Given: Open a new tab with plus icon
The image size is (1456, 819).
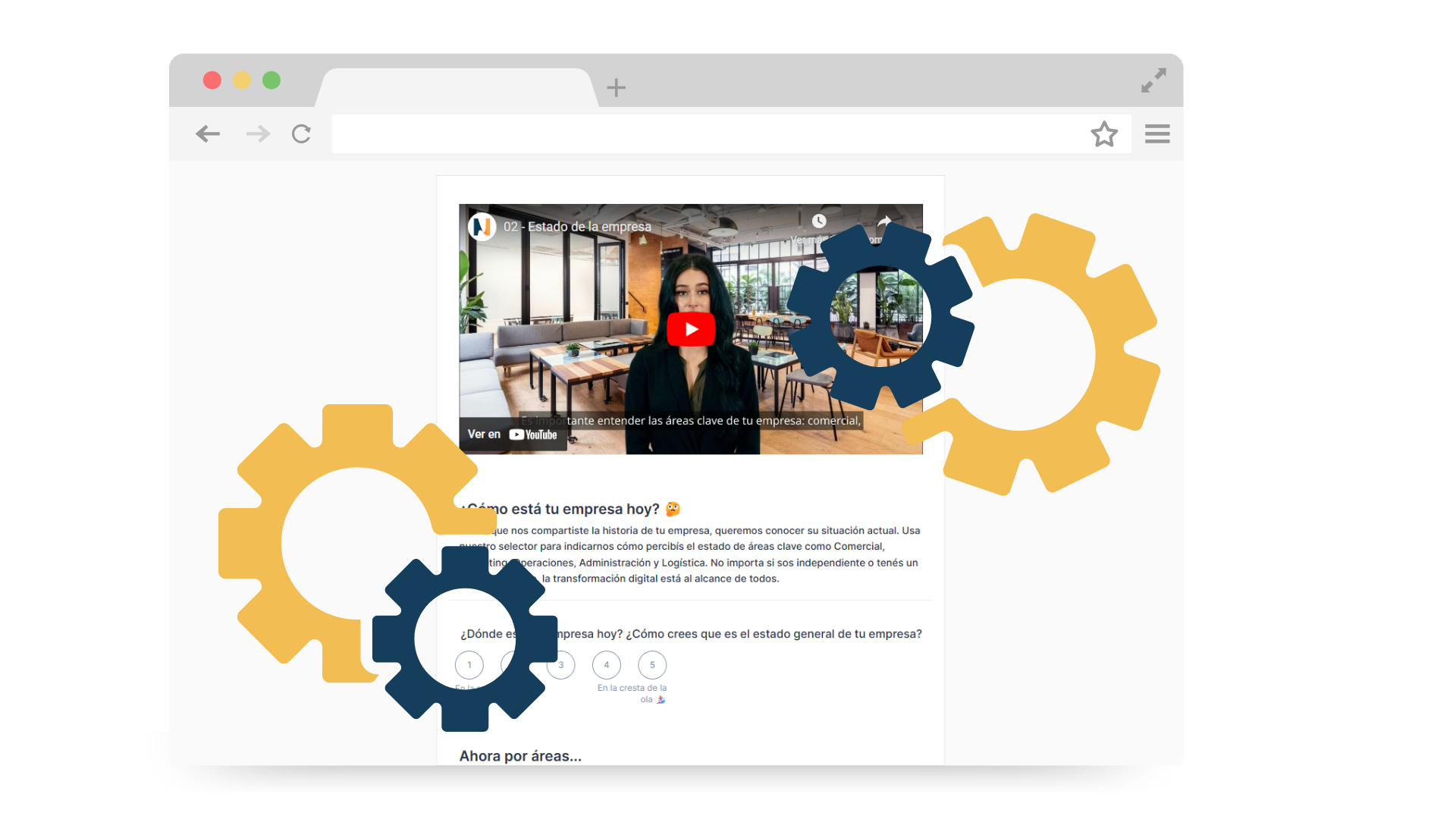Looking at the screenshot, I should [616, 88].
